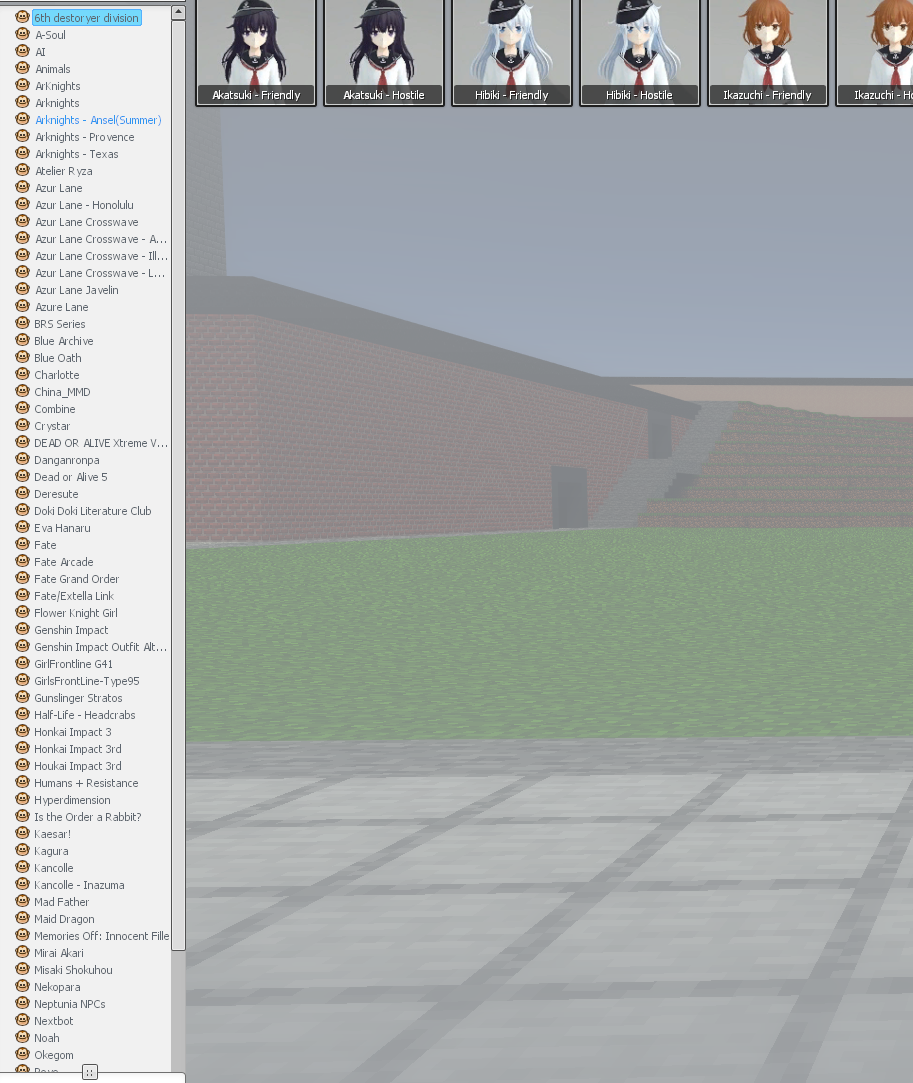
Task: Select the "Maid Dragon" category
Action: click(64, 919)
